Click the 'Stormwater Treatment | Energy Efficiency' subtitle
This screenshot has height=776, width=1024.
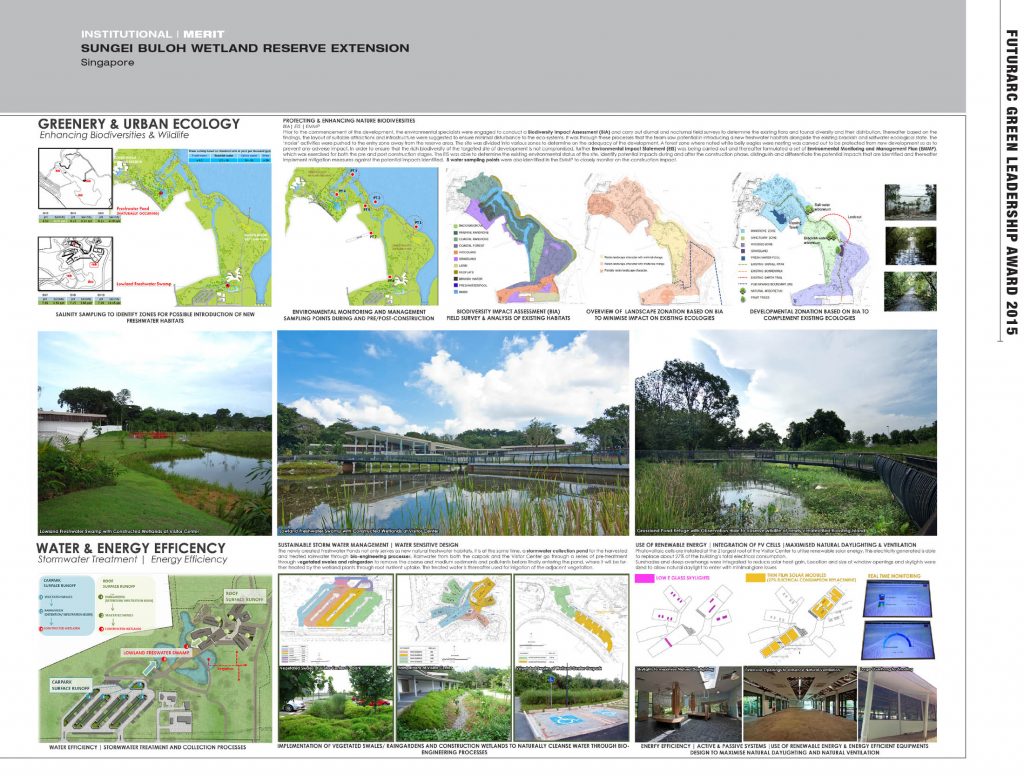132,560
